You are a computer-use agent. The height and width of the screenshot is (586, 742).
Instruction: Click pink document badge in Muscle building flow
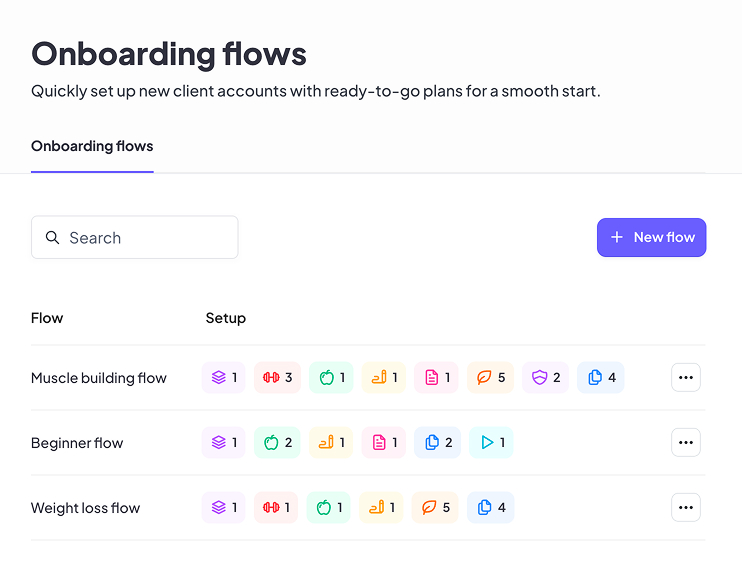[436, 378]
